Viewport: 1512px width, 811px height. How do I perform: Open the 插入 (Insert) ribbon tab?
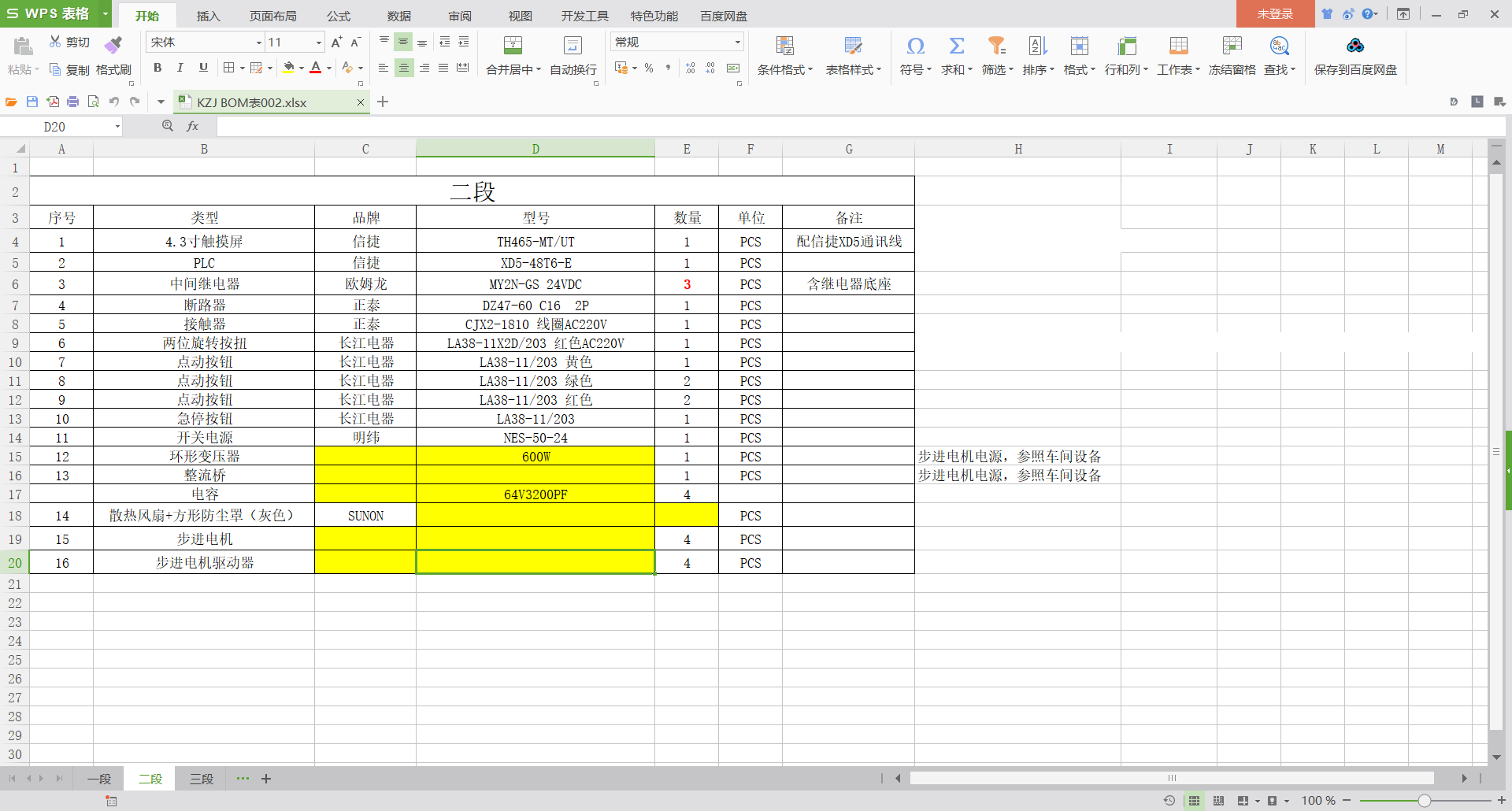(x=208, y=16)
